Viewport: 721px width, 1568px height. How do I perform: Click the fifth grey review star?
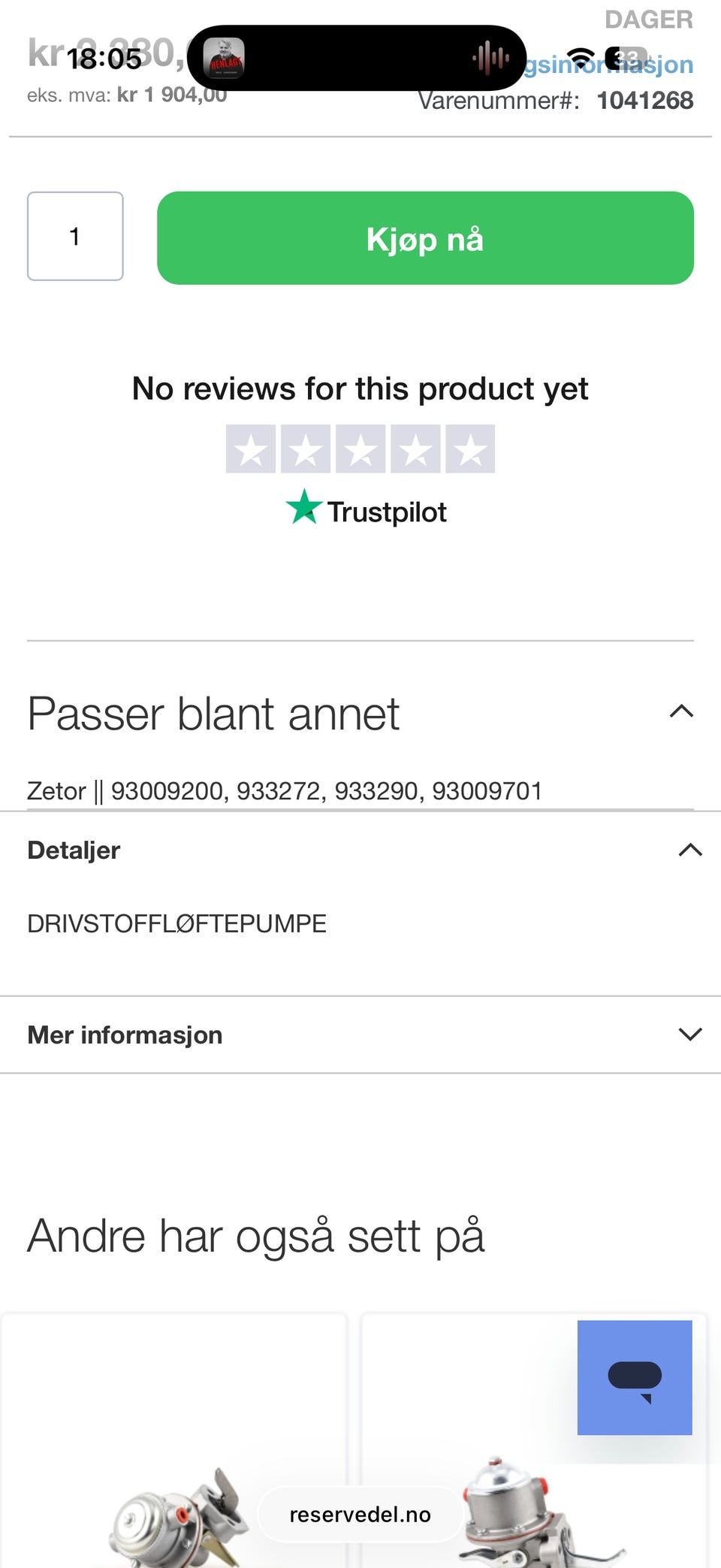point(470,449)
